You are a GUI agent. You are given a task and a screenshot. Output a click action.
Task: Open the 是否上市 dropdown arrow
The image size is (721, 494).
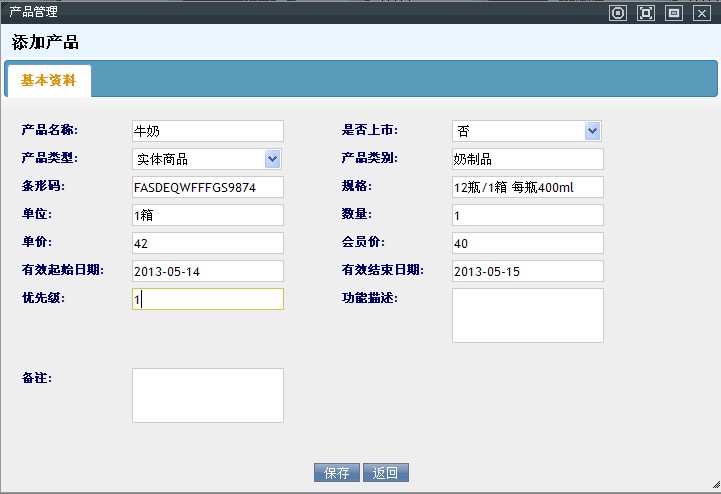point(593,131)
